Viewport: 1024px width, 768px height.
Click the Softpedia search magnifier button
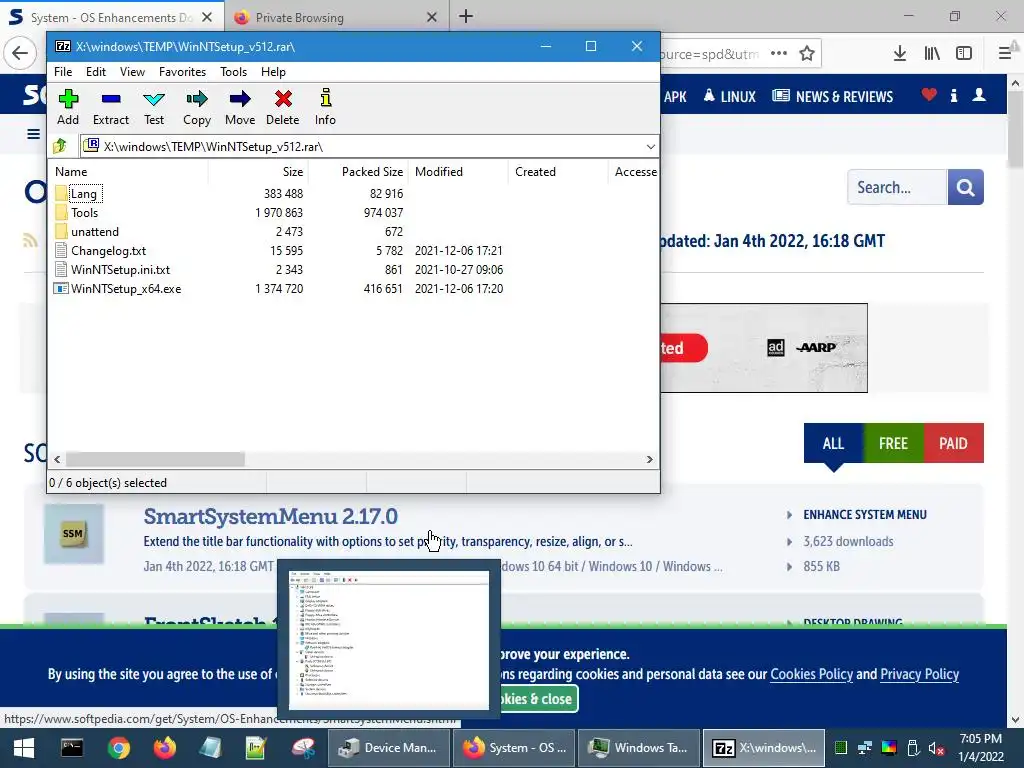coord(965,187)
